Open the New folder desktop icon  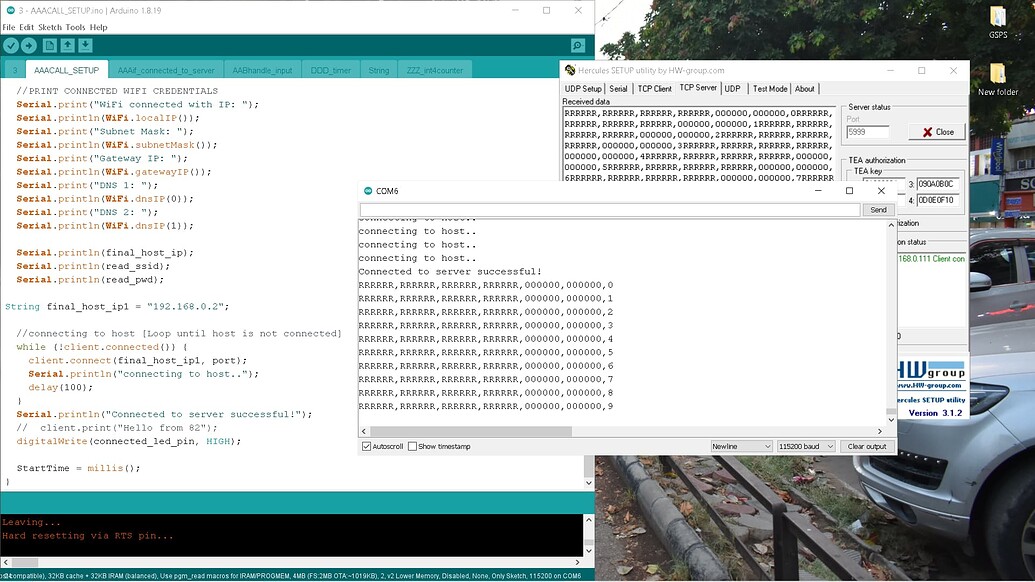(x=999, y=75)
